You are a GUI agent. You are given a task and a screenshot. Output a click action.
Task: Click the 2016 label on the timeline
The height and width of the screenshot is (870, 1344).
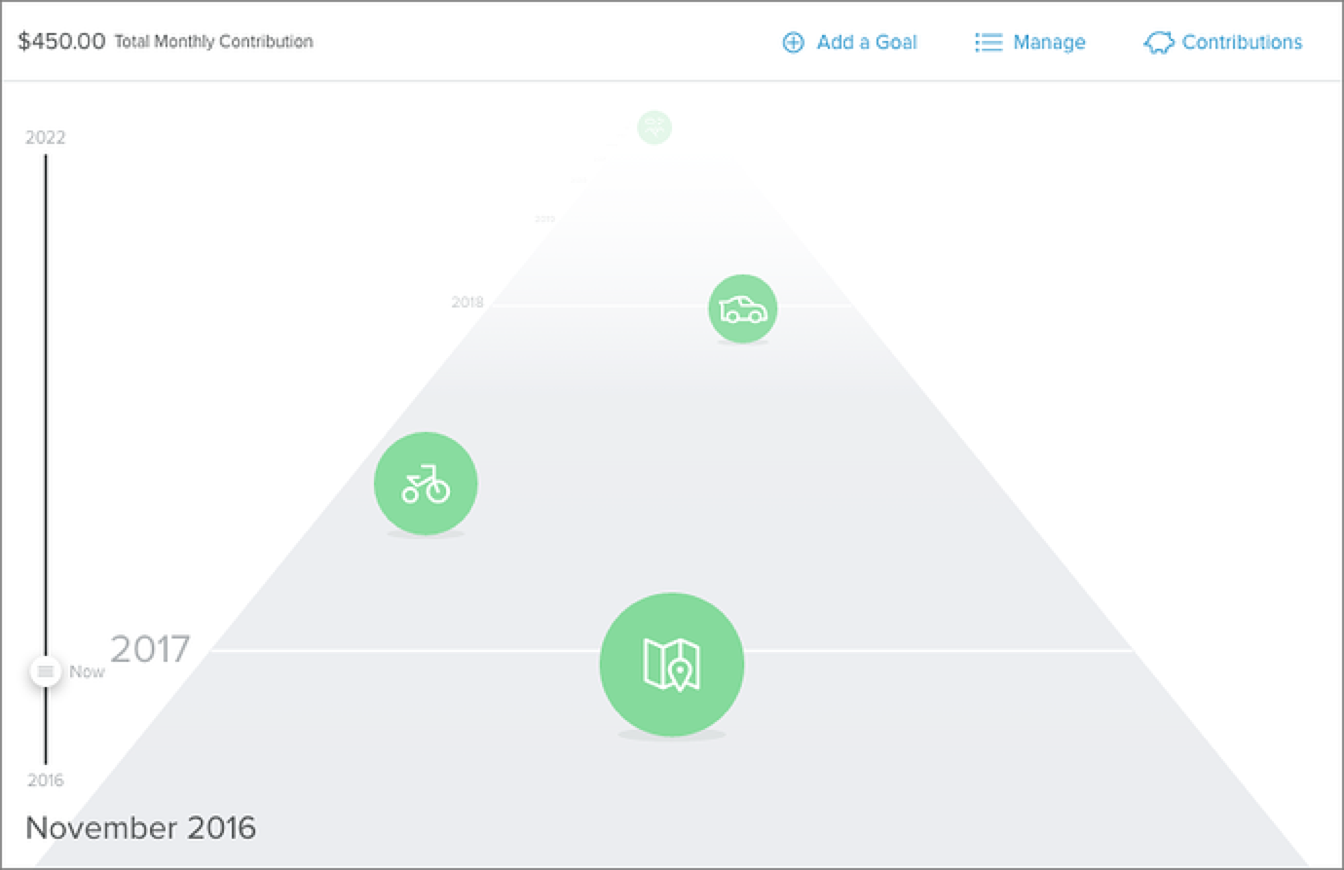tap(45, 780)
